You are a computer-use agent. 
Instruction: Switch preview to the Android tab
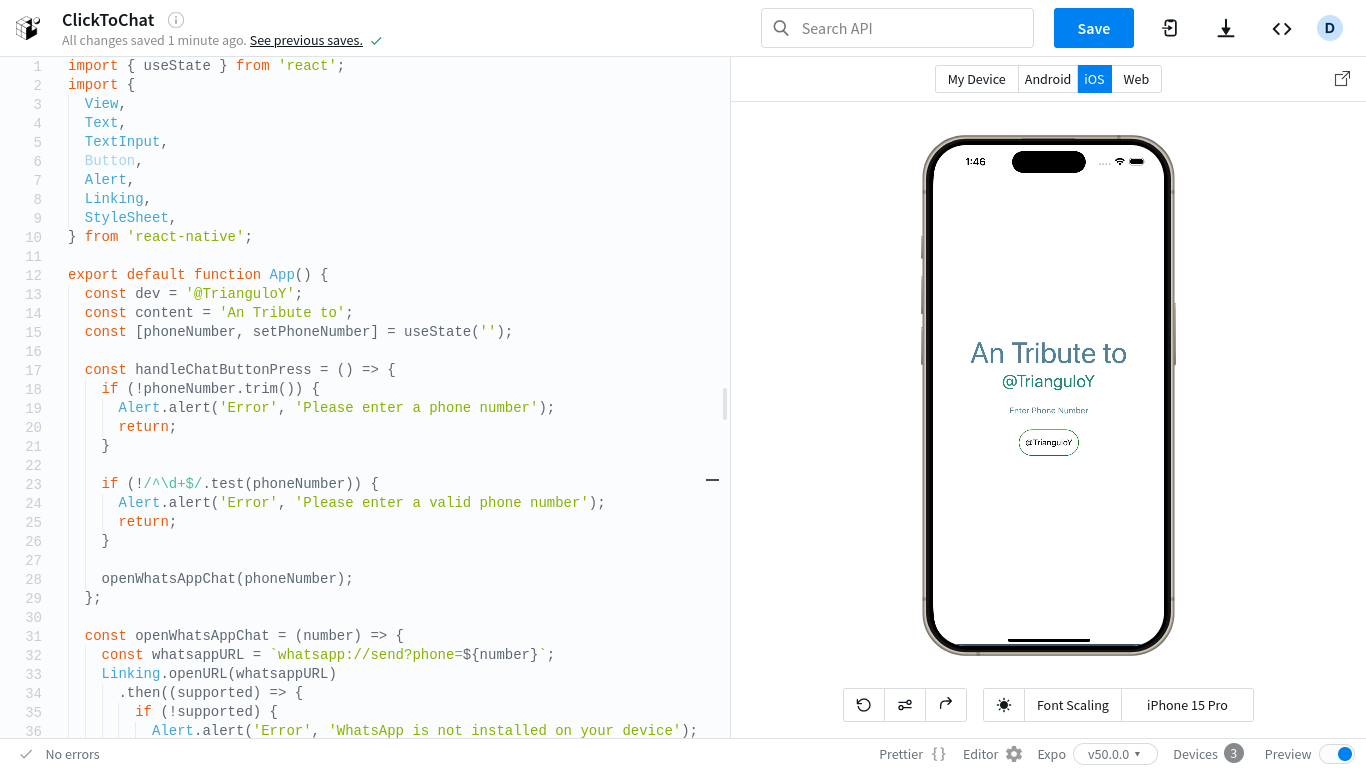[x=1047, y=79]
